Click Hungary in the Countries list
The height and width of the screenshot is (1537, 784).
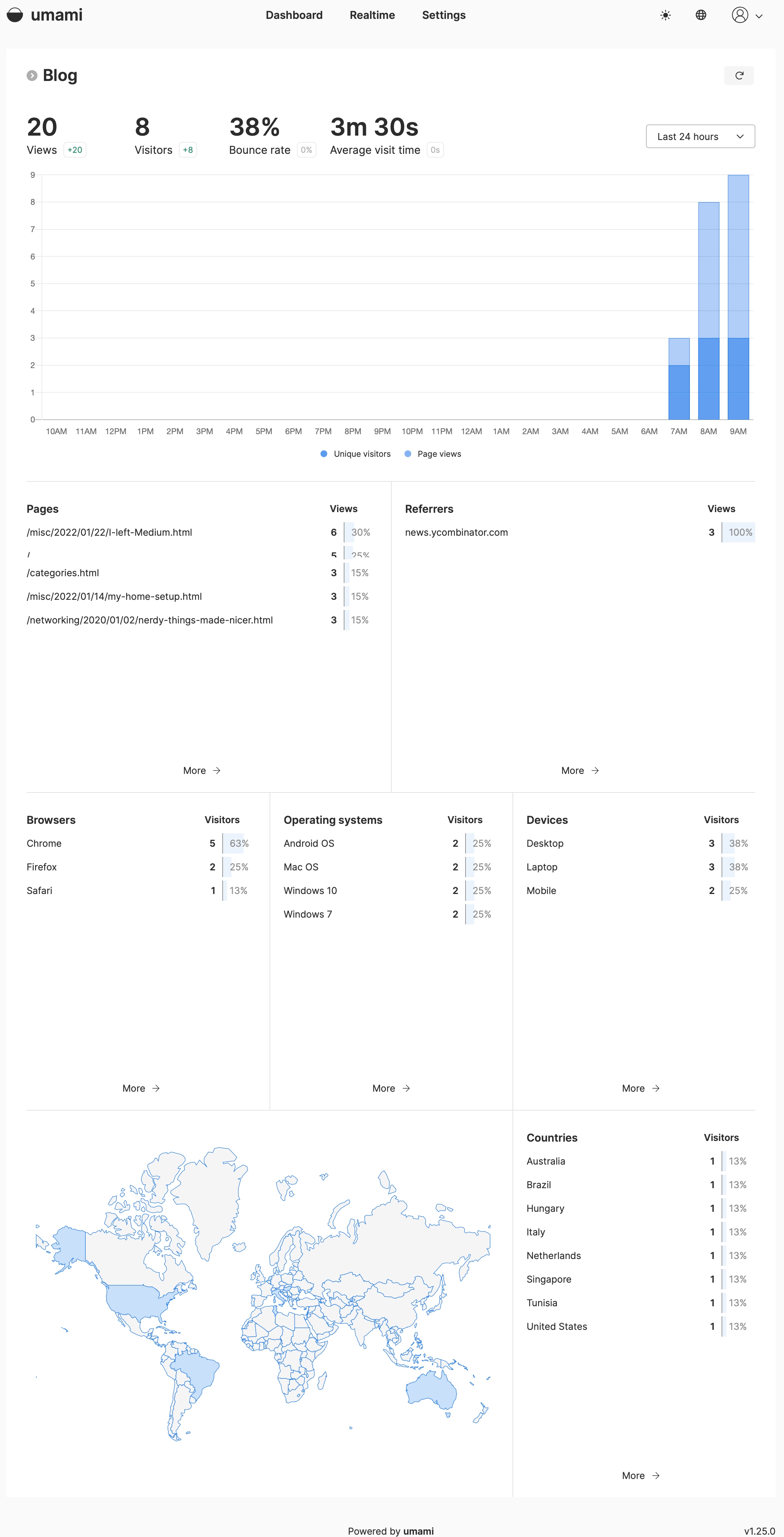point(641,1208)
